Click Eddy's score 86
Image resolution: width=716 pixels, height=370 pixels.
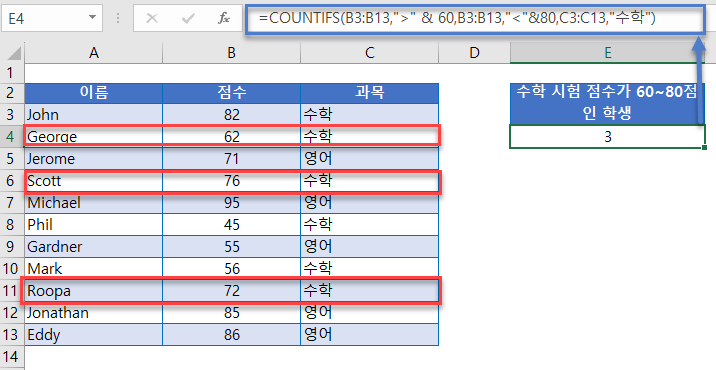(x=232, y=335)
